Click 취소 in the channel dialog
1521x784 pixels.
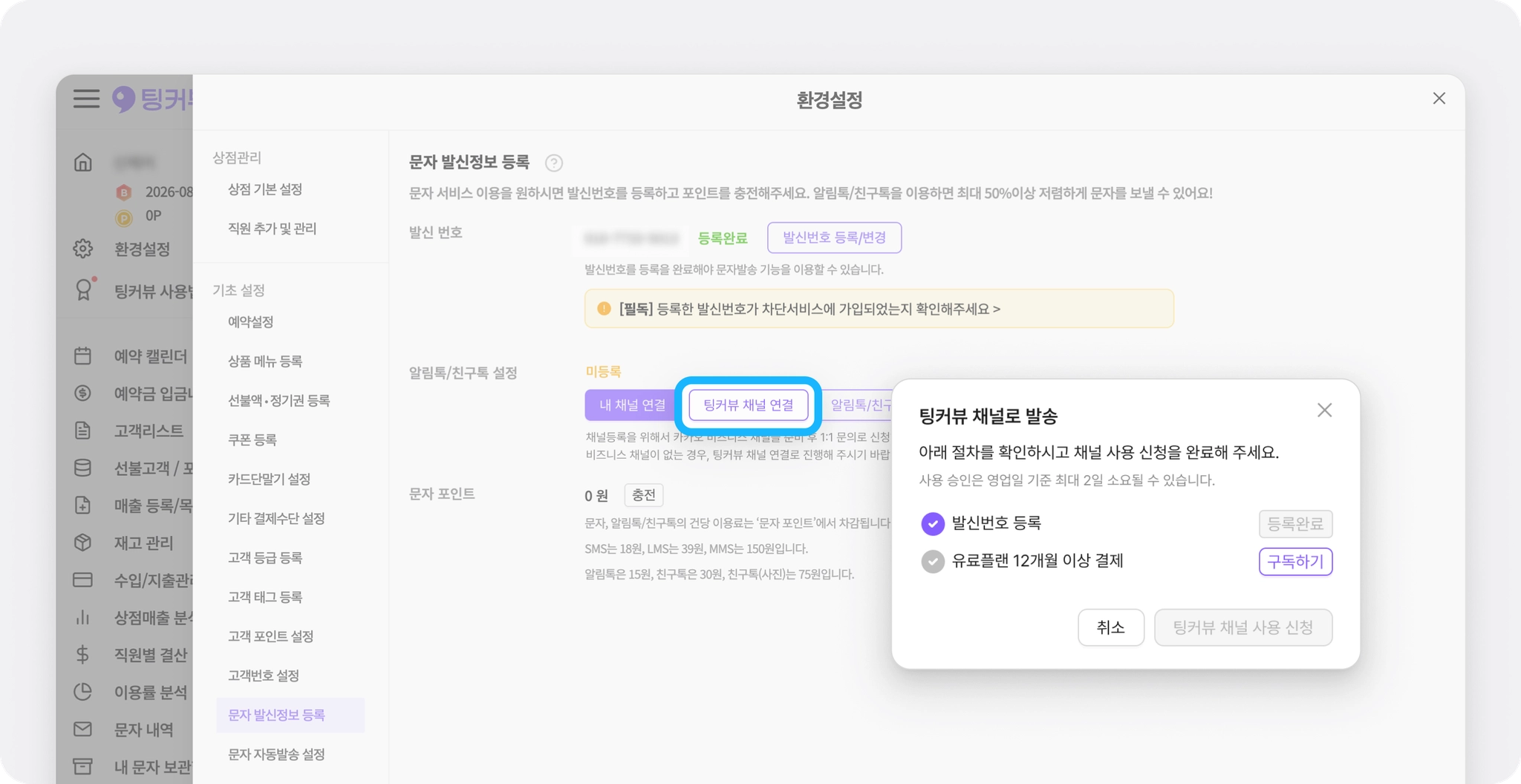coord(1111,628)
